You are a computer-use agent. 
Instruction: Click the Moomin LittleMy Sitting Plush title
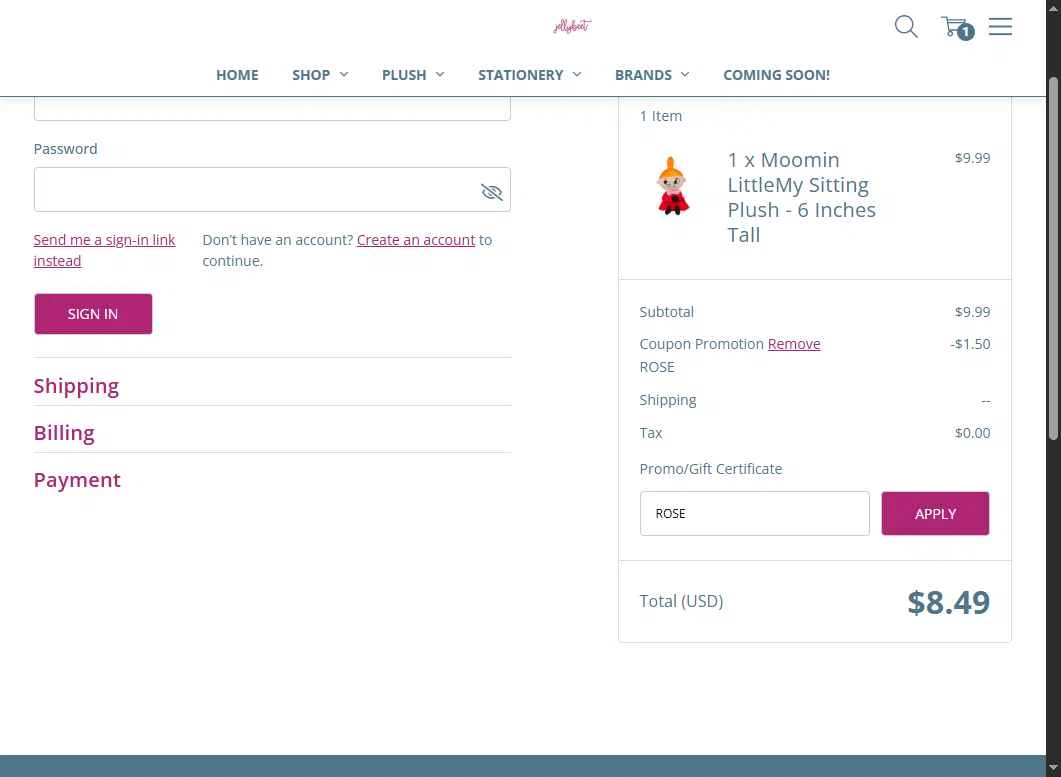click(x=801, y=198)
